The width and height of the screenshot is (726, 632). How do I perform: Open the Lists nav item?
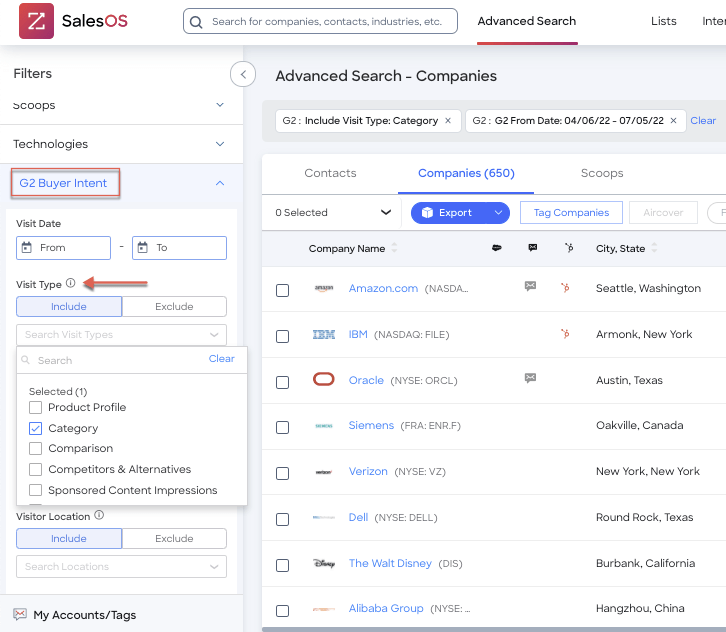[663, 21]
